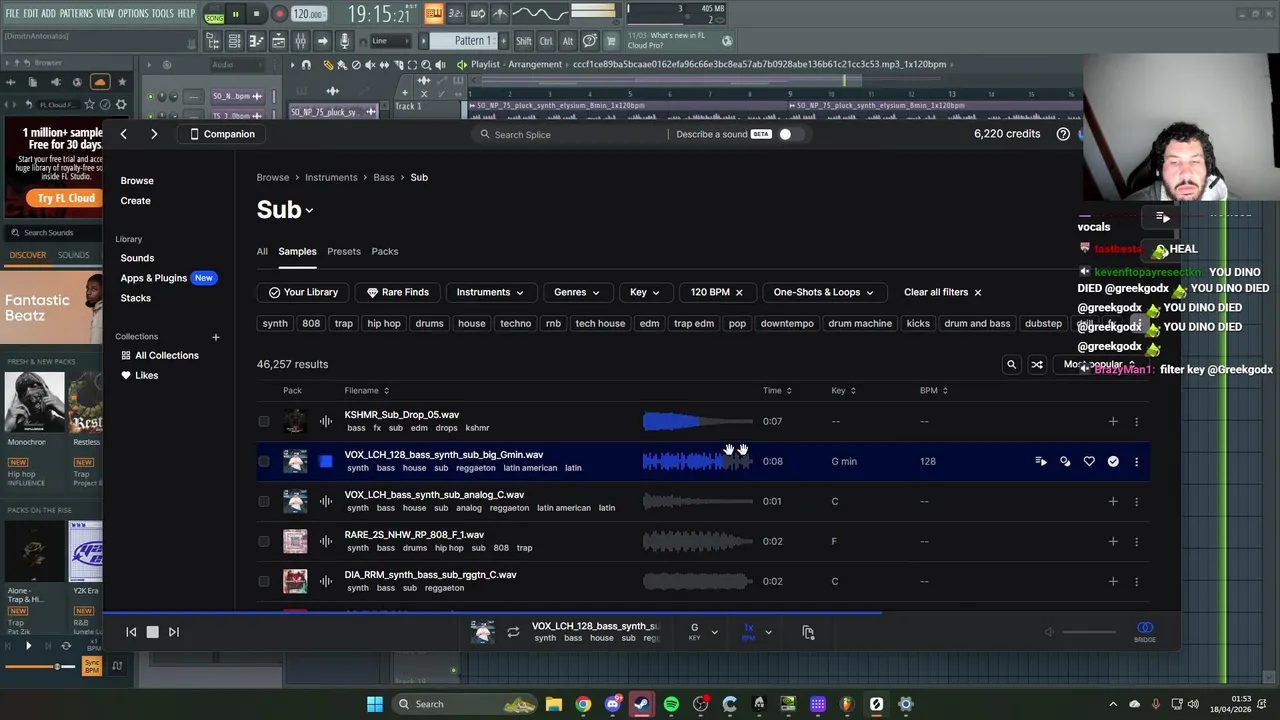Click the magnifier icon above the results list
This screenshot has width=1280, height=720.
pos(1011,365)
